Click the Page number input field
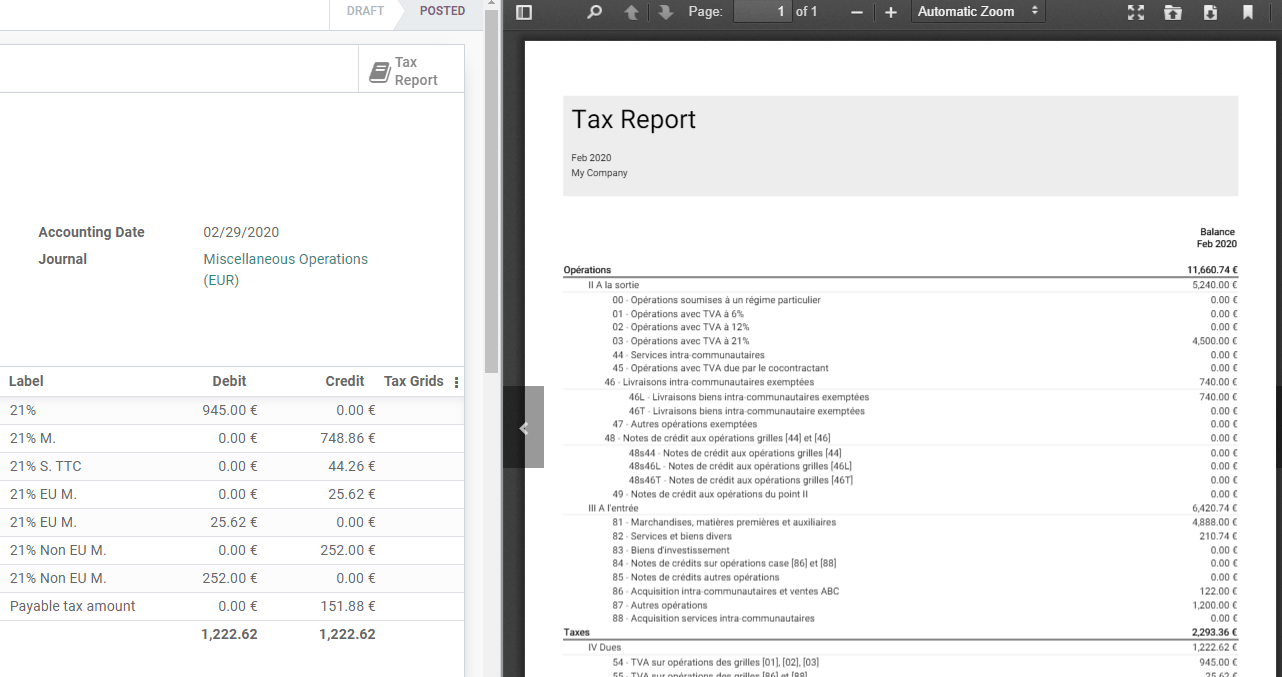The width and height of the screenshot is (1282, 677). [761, 12]
